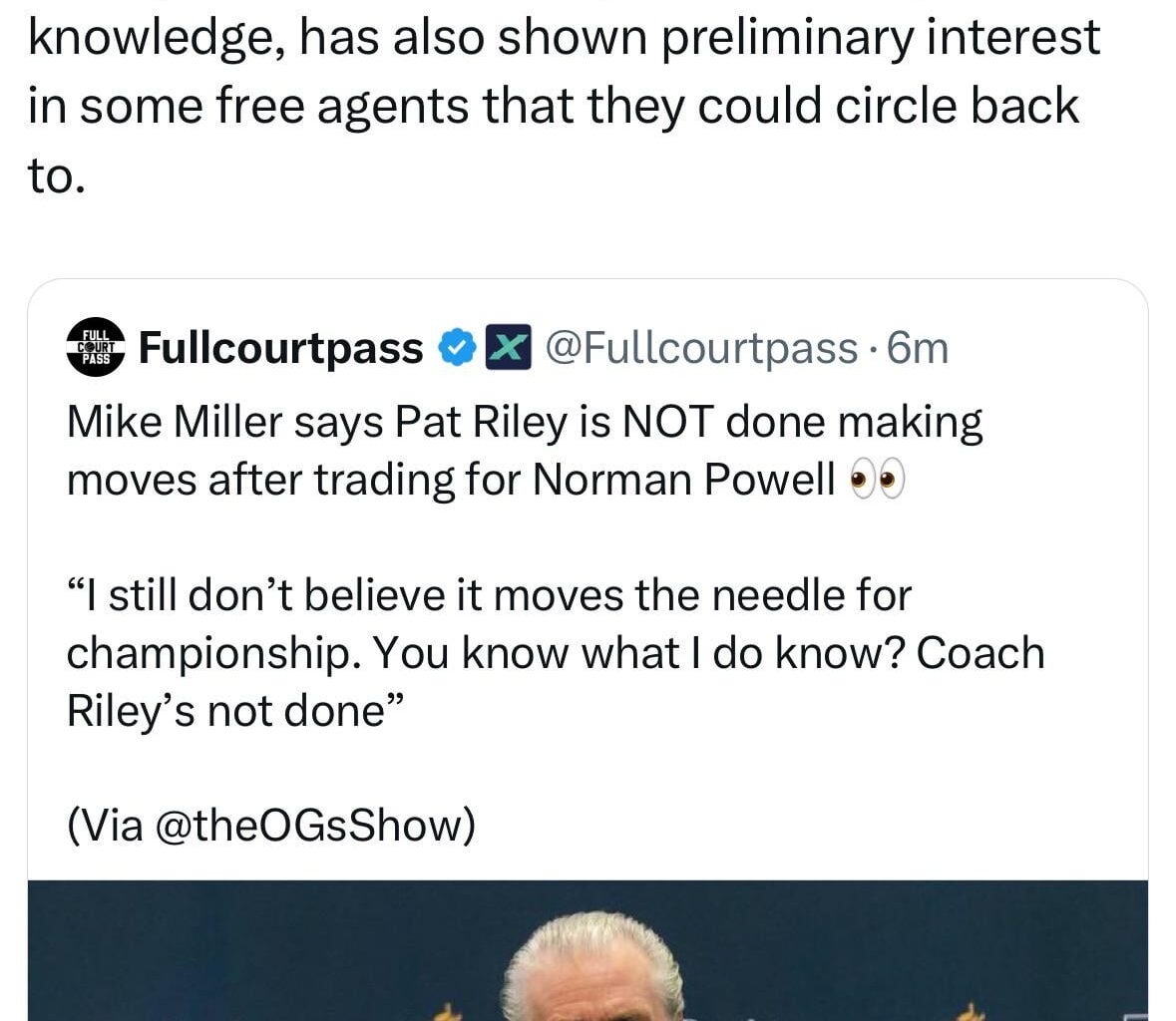Screen dimensions: 1176x1021
Task: Select the verified badge next to Fullcourtpass name
Action: coord(455,347)
